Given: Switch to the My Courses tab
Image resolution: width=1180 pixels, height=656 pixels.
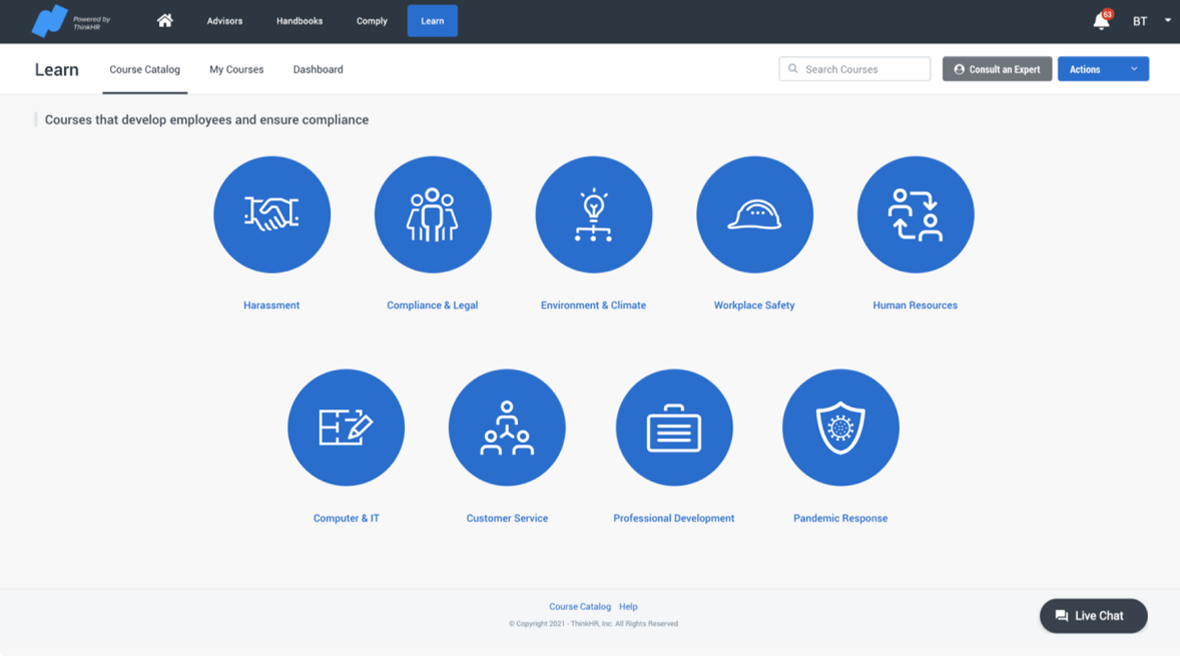Looking at the screenshot, I should pyautogui.click(x=236, y=70).
